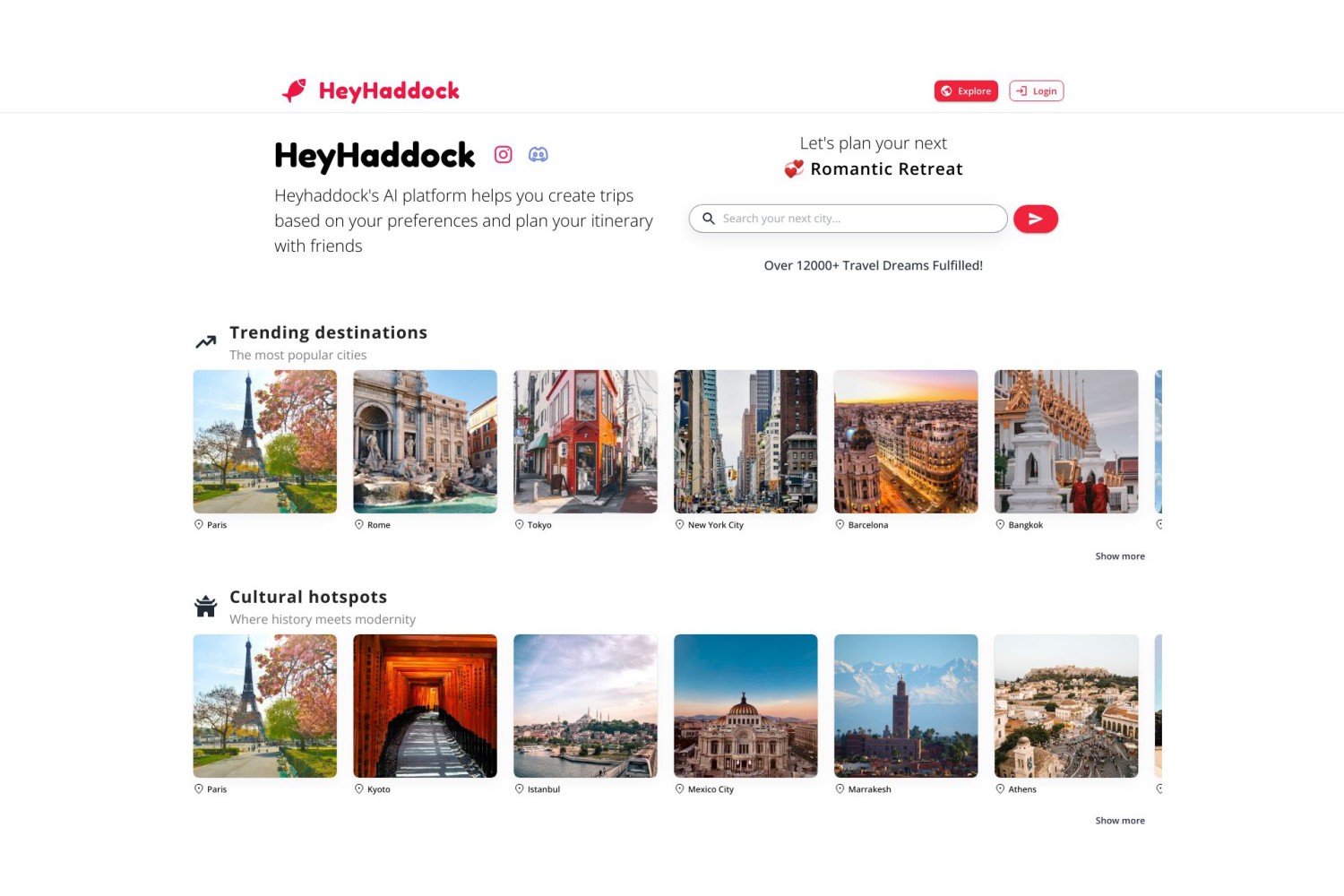
Task: Click the hearts icon beside Romantic Retreat
Action: click(x=794, y=169)
